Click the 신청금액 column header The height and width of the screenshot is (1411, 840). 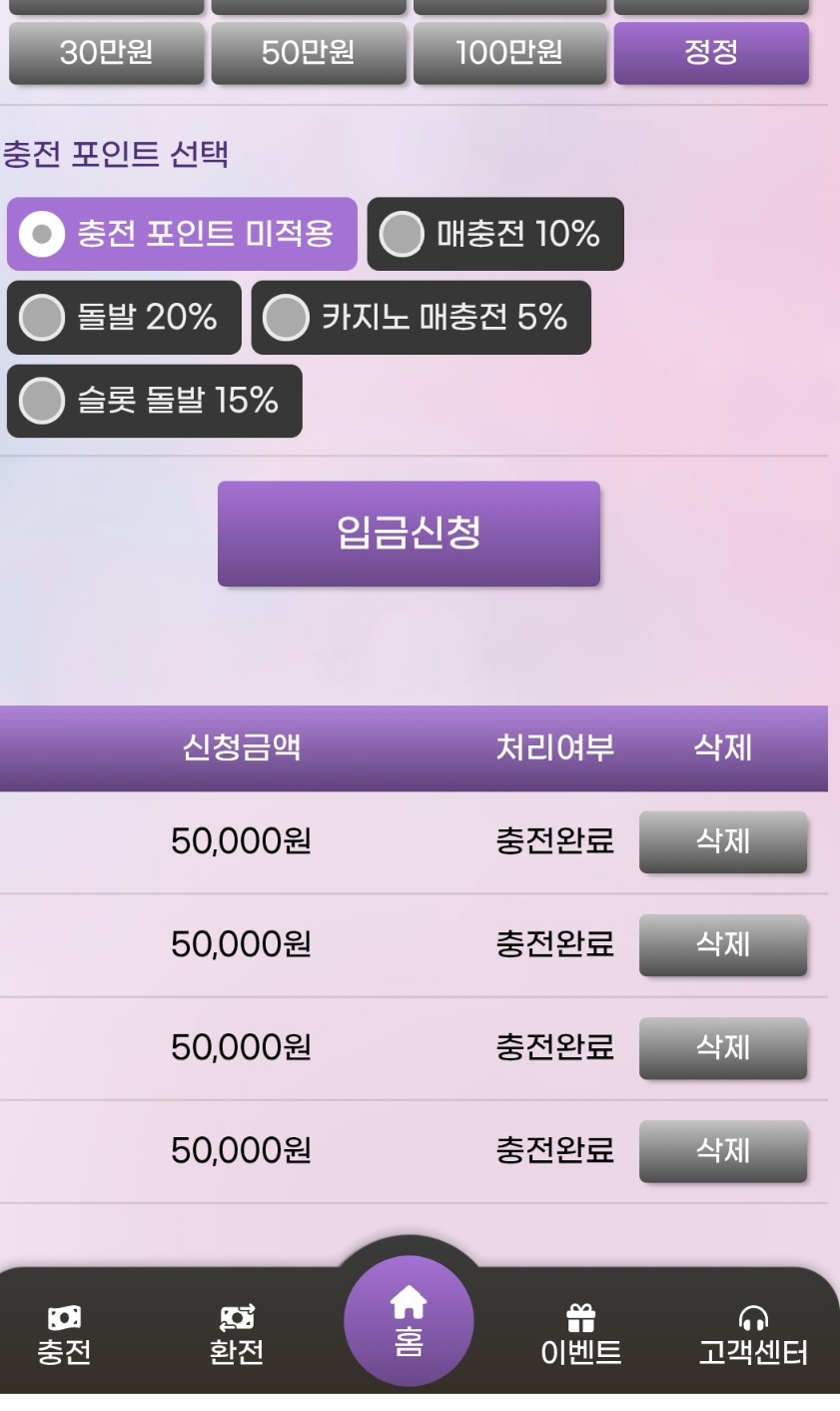pos(241,748)
